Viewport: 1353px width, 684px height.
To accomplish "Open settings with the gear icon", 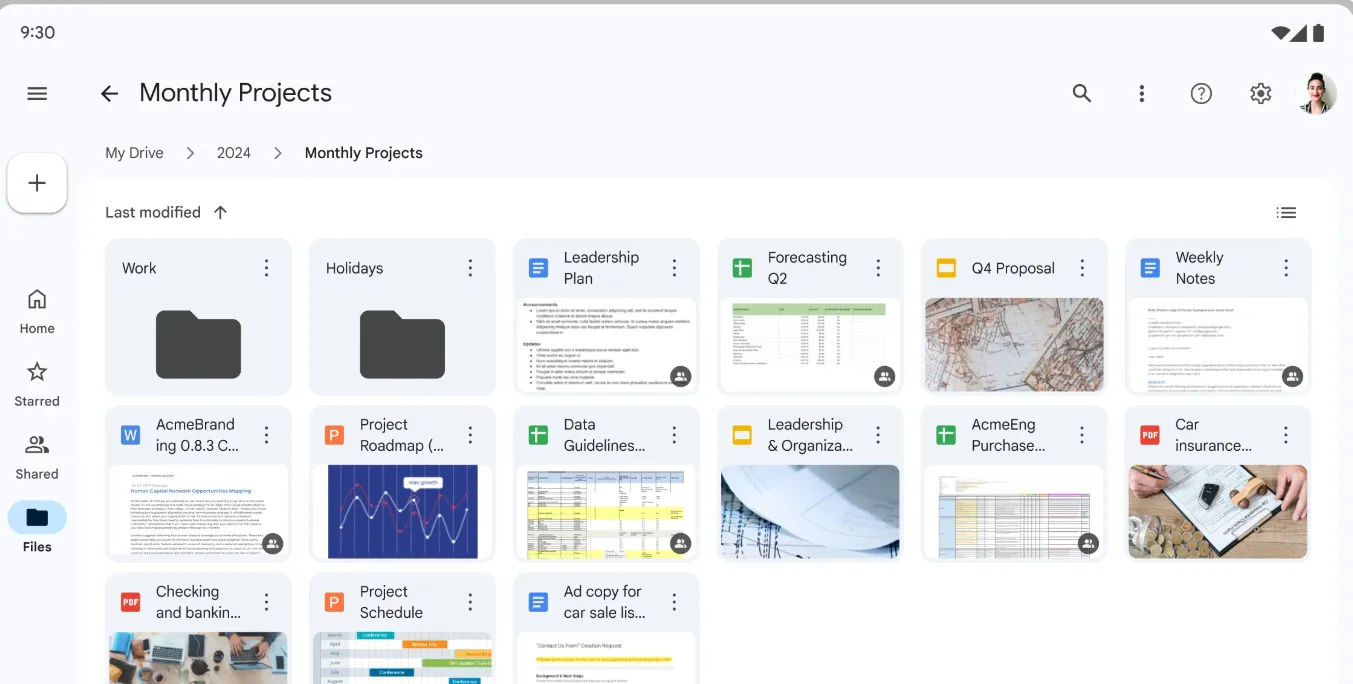I will pos(1260,93).
